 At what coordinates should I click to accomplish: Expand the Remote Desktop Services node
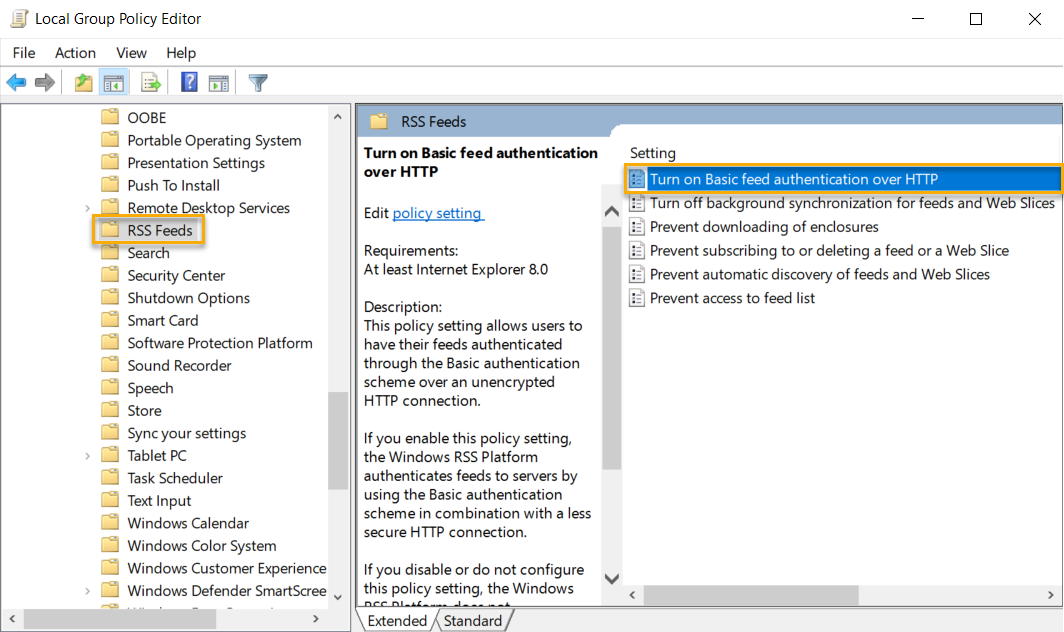pos(88,207)
